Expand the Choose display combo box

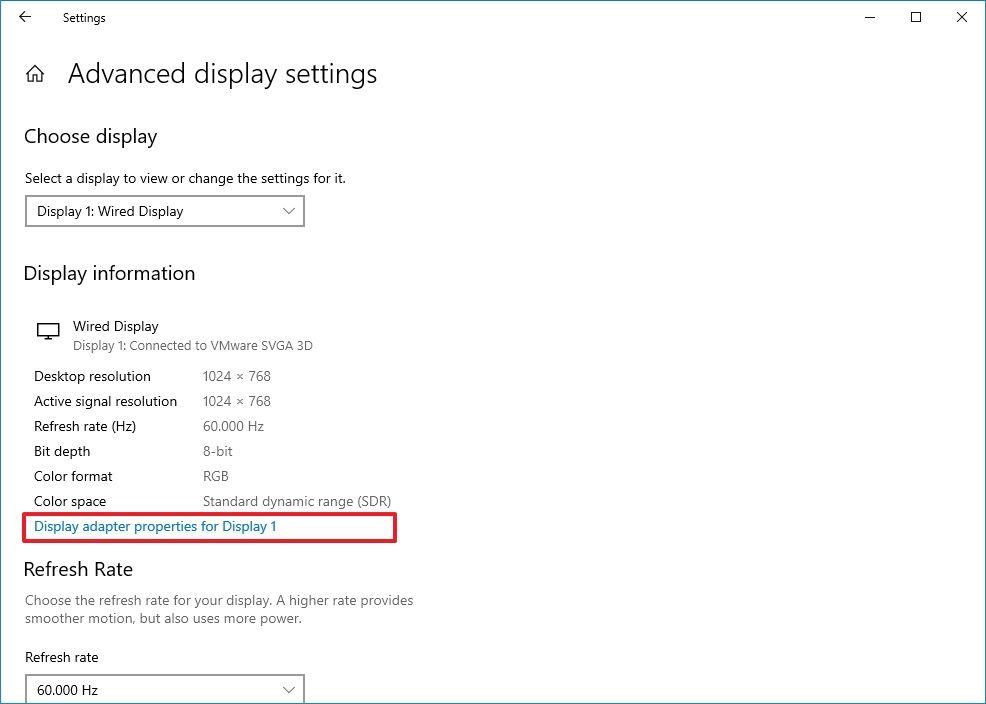165,211
